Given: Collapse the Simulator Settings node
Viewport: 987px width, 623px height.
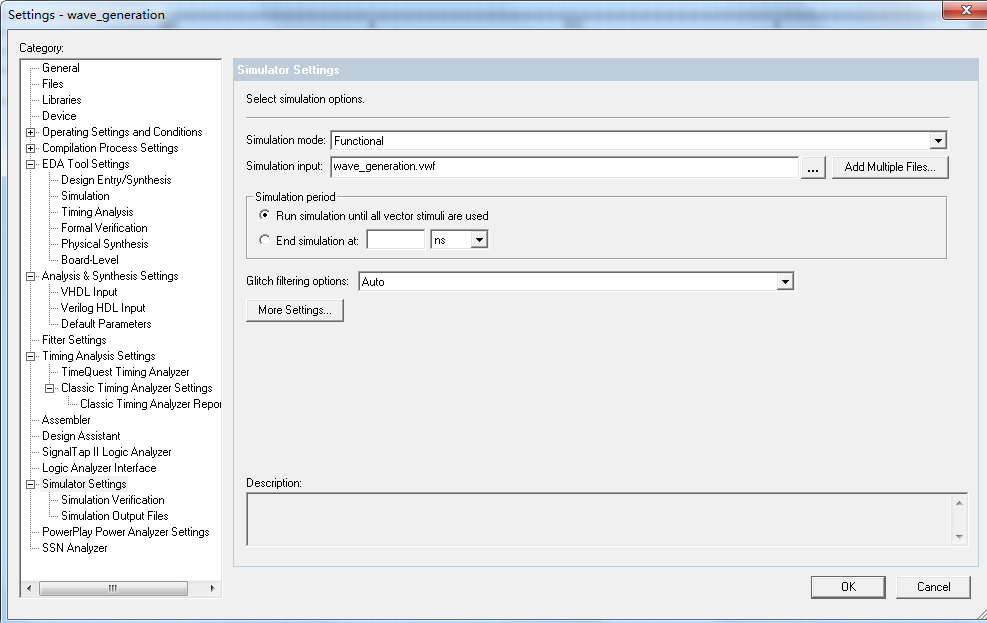Looking at the screenshot, I should point(30,484).
